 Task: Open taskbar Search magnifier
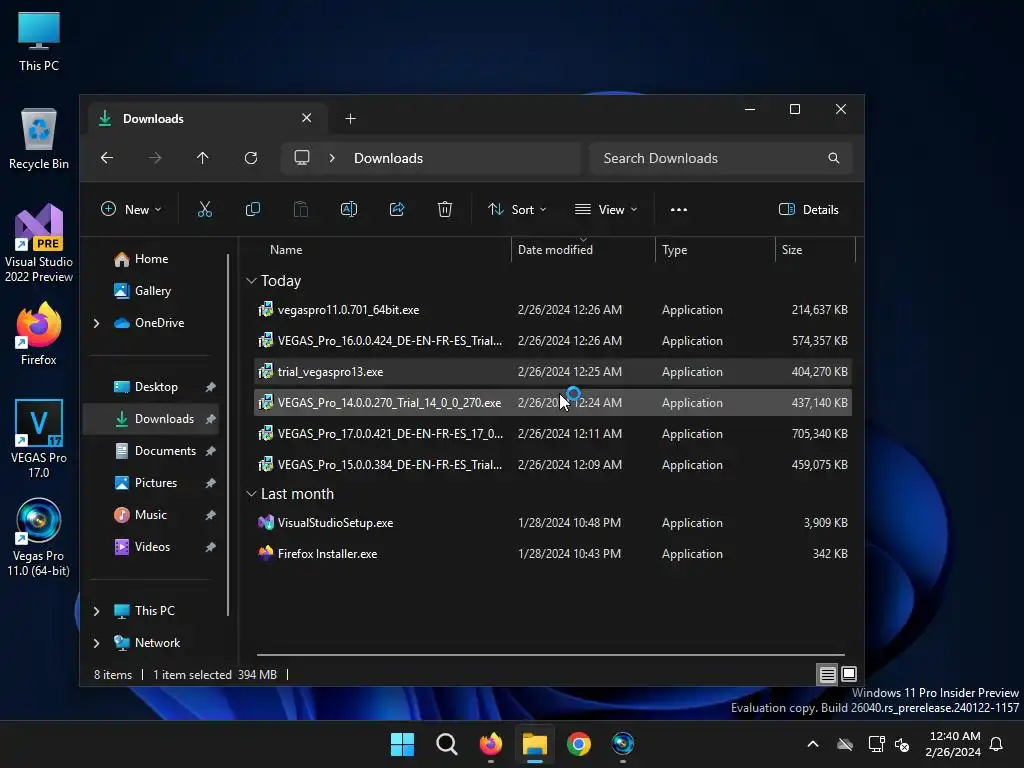pos(447,744)
